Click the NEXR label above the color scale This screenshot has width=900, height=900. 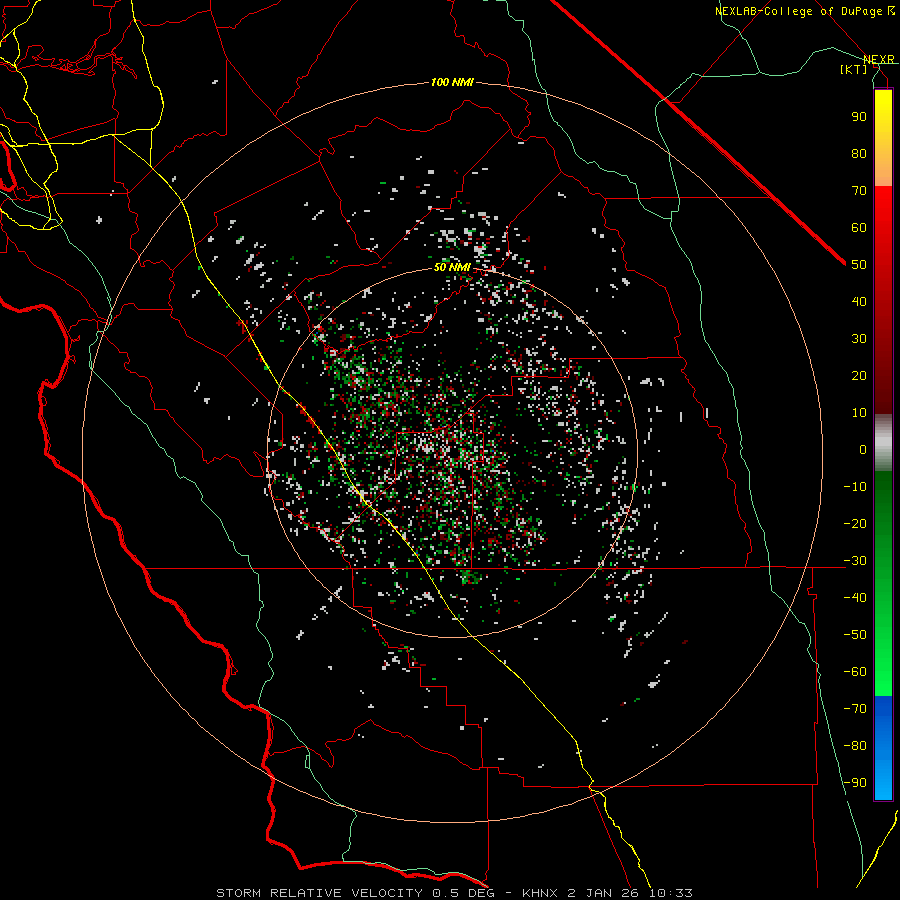coord(879,60)
